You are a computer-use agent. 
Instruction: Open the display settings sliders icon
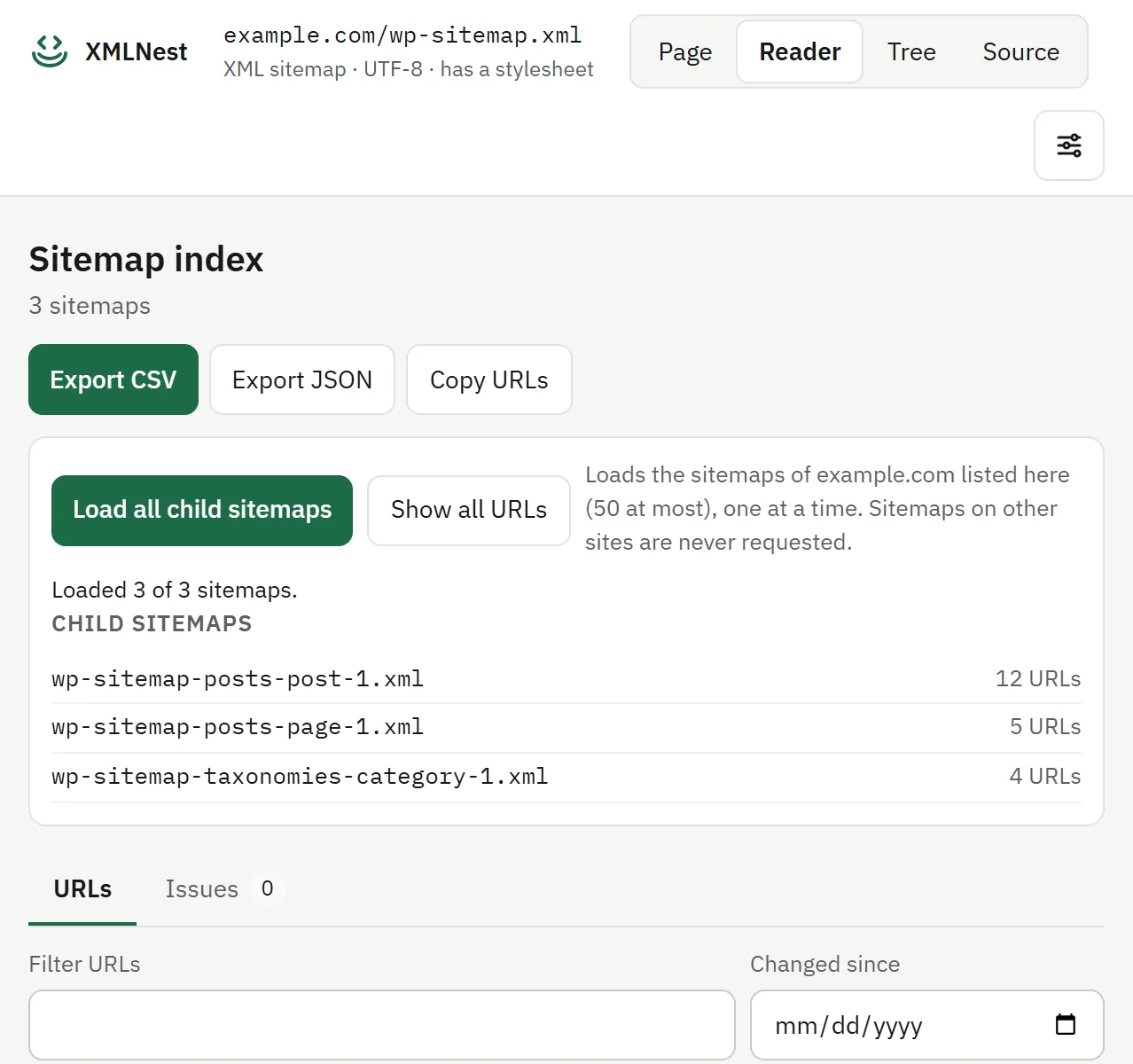[1068, 145]
